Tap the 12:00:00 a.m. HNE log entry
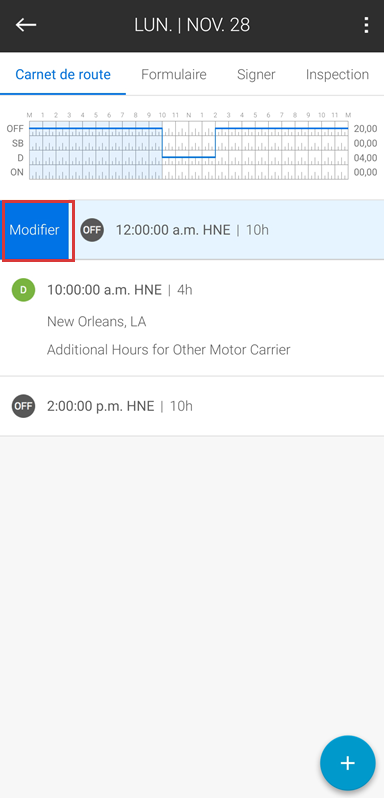The image size is (385, 798). click(x=230, y=230)
